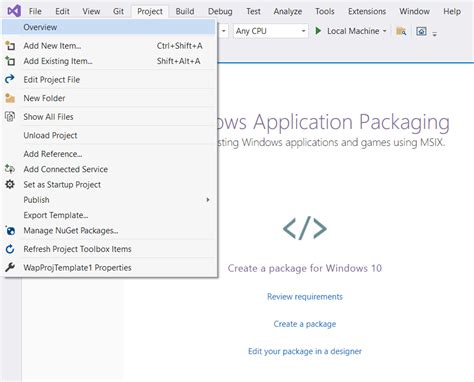Follow the Create a package link

coord(305,324)
